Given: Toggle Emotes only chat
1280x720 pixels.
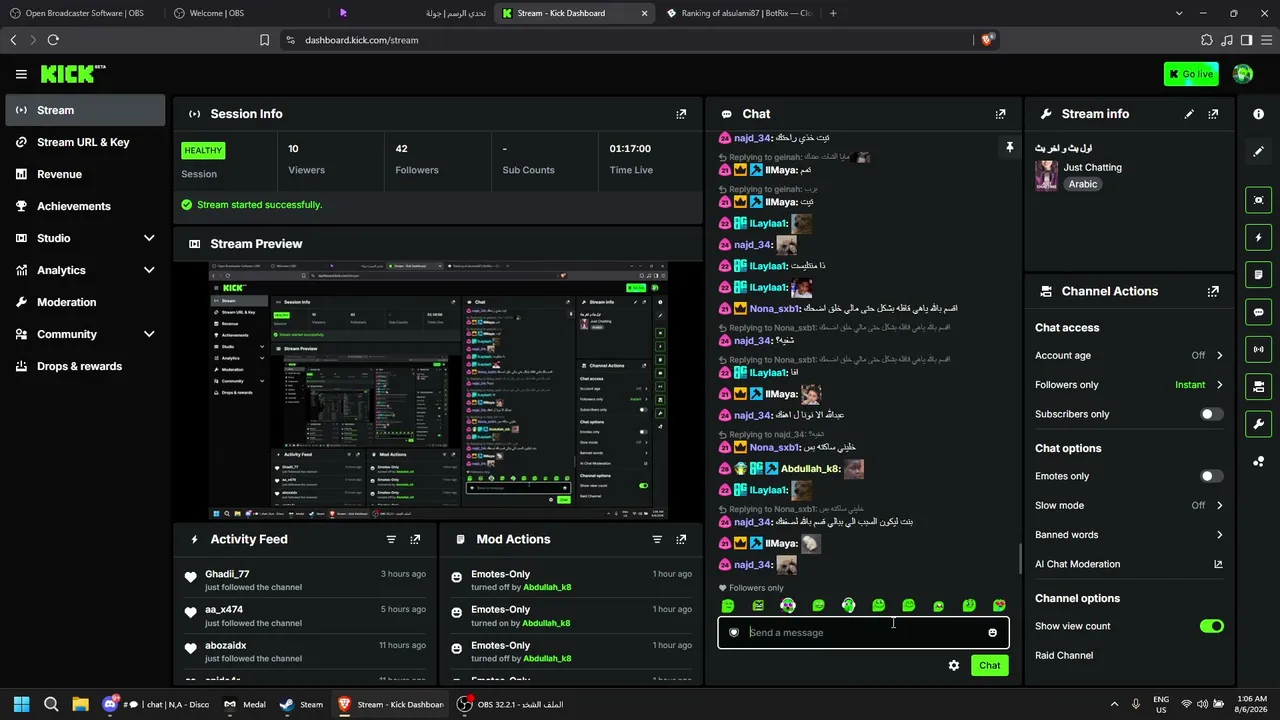Looking at the screenshot, I should [1211, 476].
